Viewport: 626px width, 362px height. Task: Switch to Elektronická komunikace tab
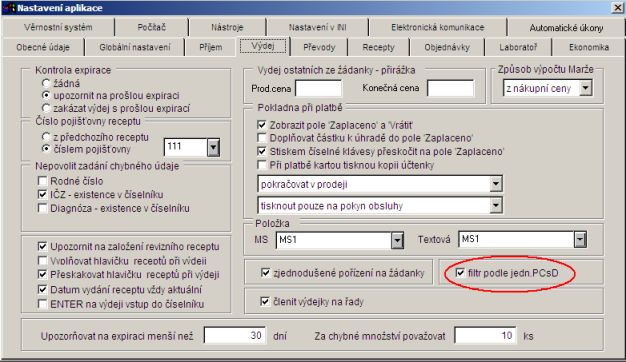tap(438, 28)
